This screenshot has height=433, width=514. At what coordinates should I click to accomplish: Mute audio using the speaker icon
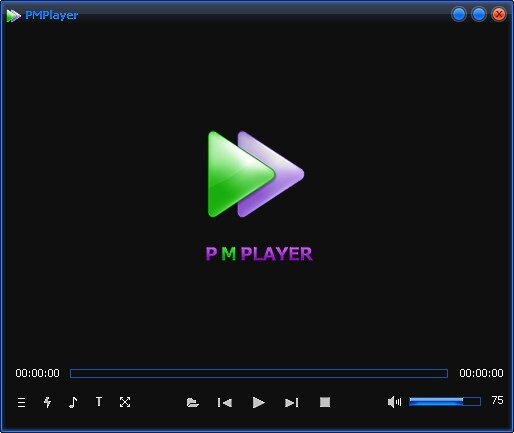(x=394, y=402)
